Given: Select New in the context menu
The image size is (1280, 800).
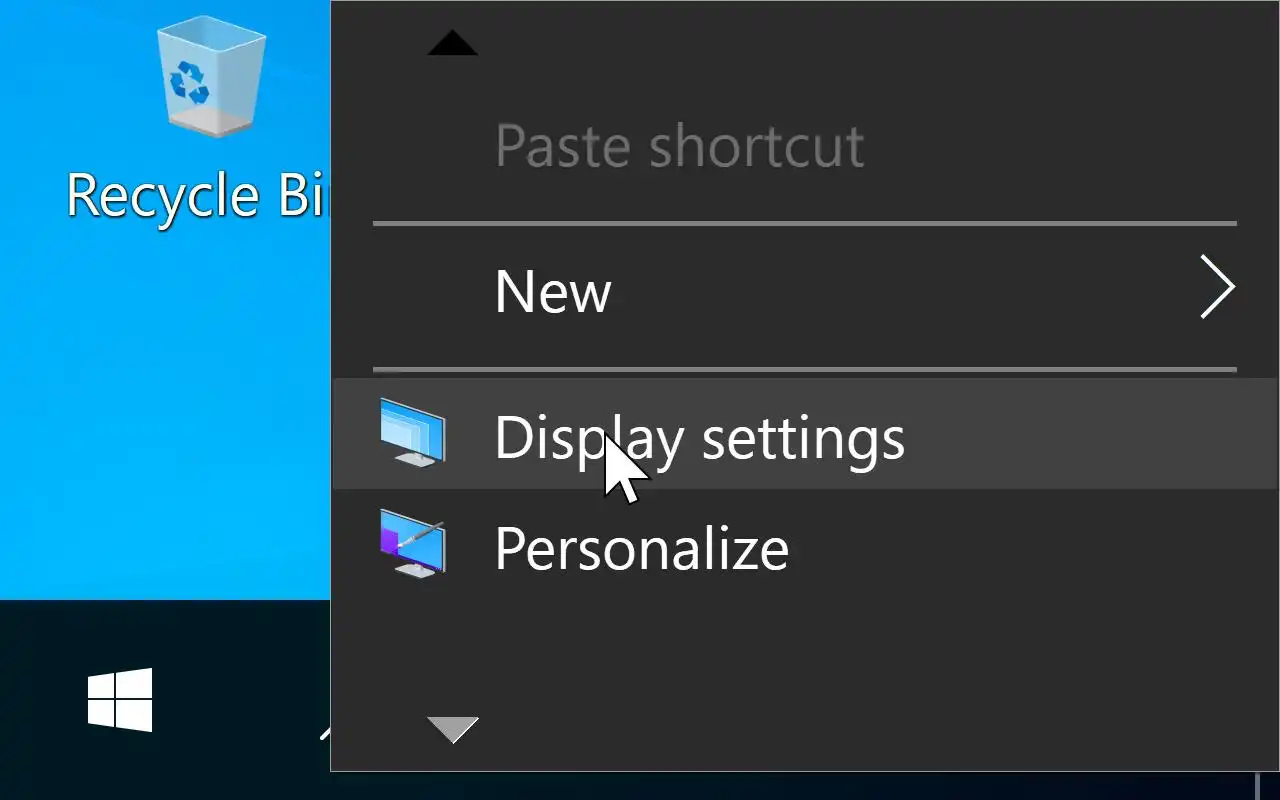Looking at the screenshot, I should 553,291.
